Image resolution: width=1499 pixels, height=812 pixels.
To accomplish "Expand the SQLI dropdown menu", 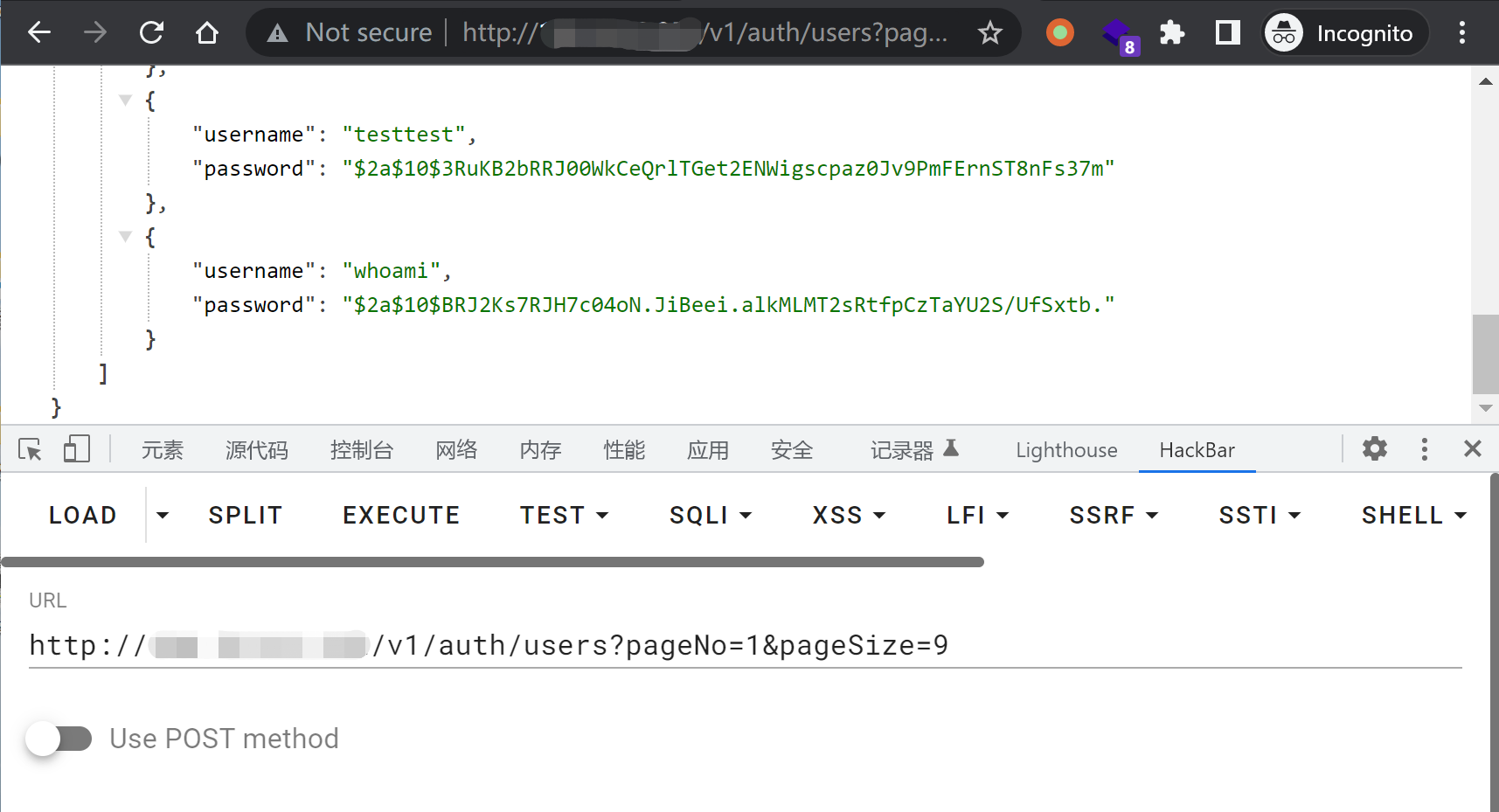I will pyautogui.click(x=710, y=516).
